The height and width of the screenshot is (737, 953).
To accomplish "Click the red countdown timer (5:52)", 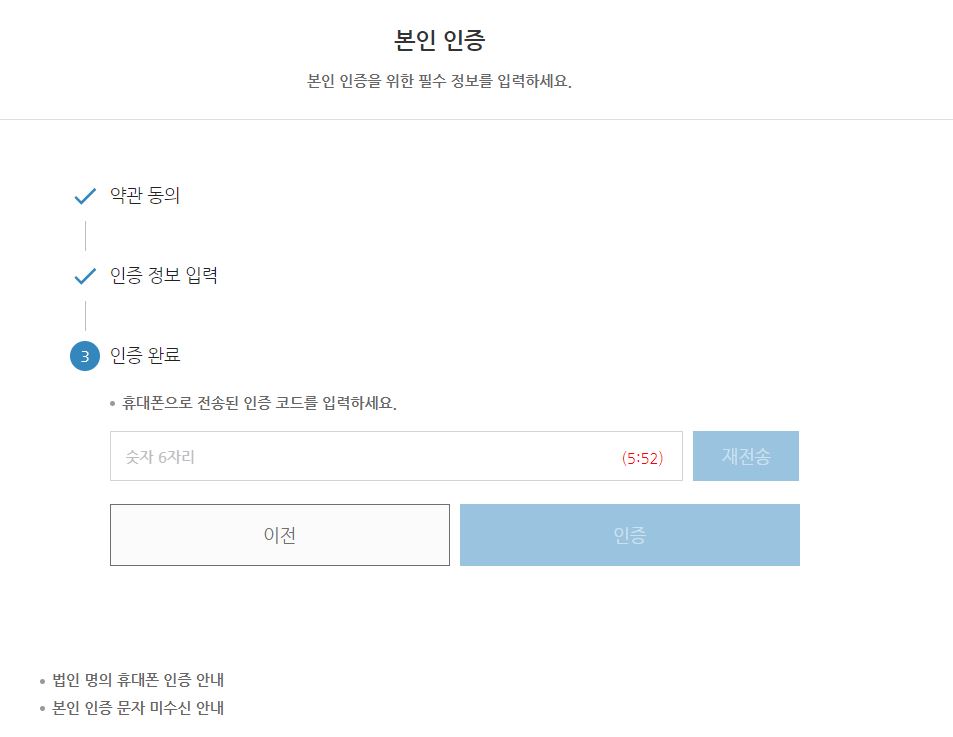I will click(x=642, y=458).
